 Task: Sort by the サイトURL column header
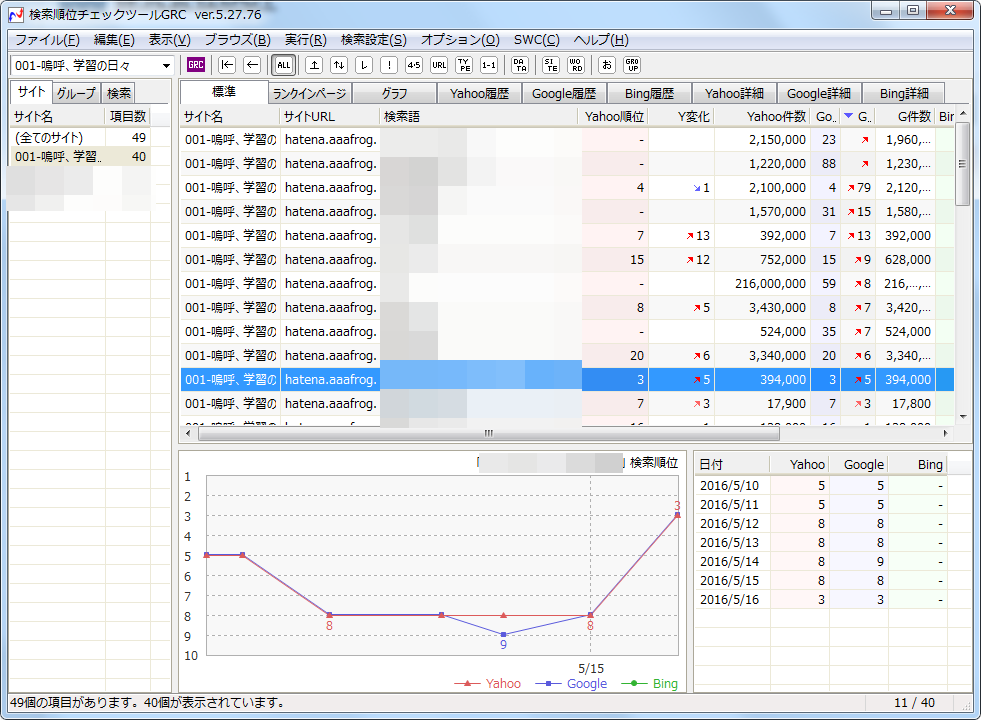pos(330,116)
